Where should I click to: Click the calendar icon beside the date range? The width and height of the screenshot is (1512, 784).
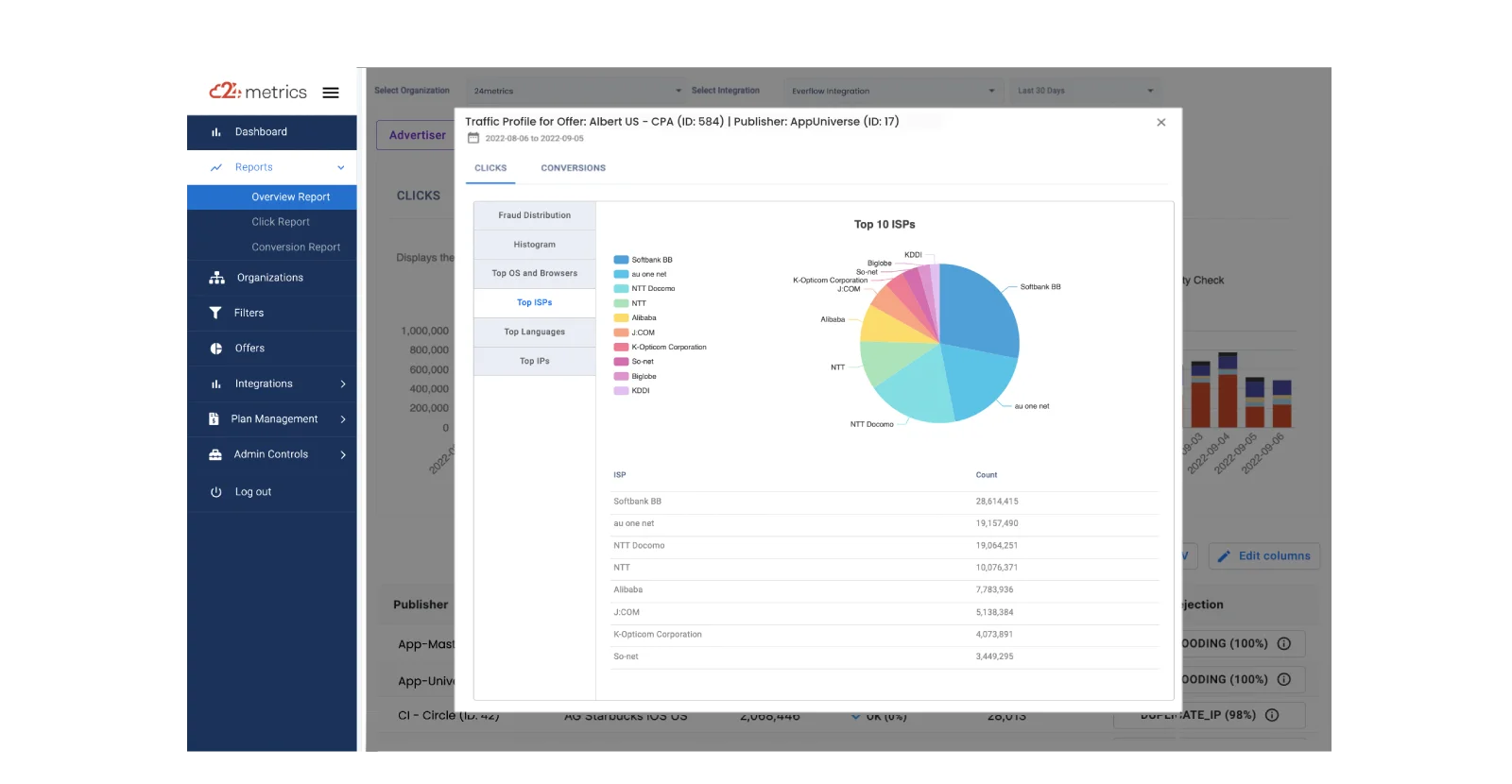[473, 138]
